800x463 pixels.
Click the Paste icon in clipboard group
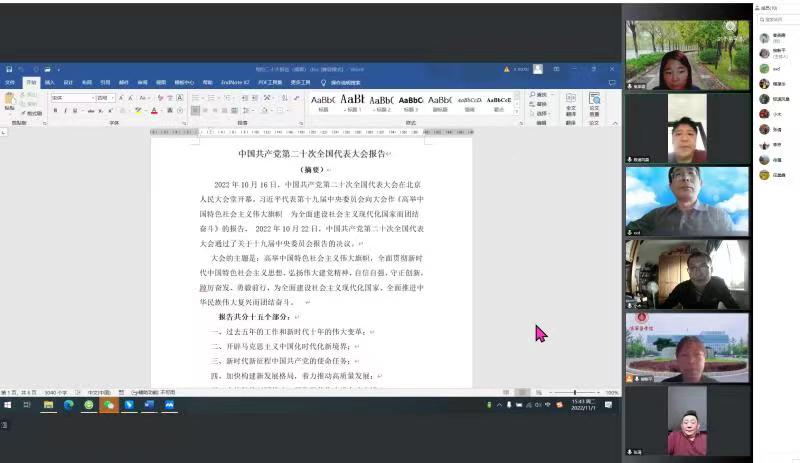click(10, 100)
